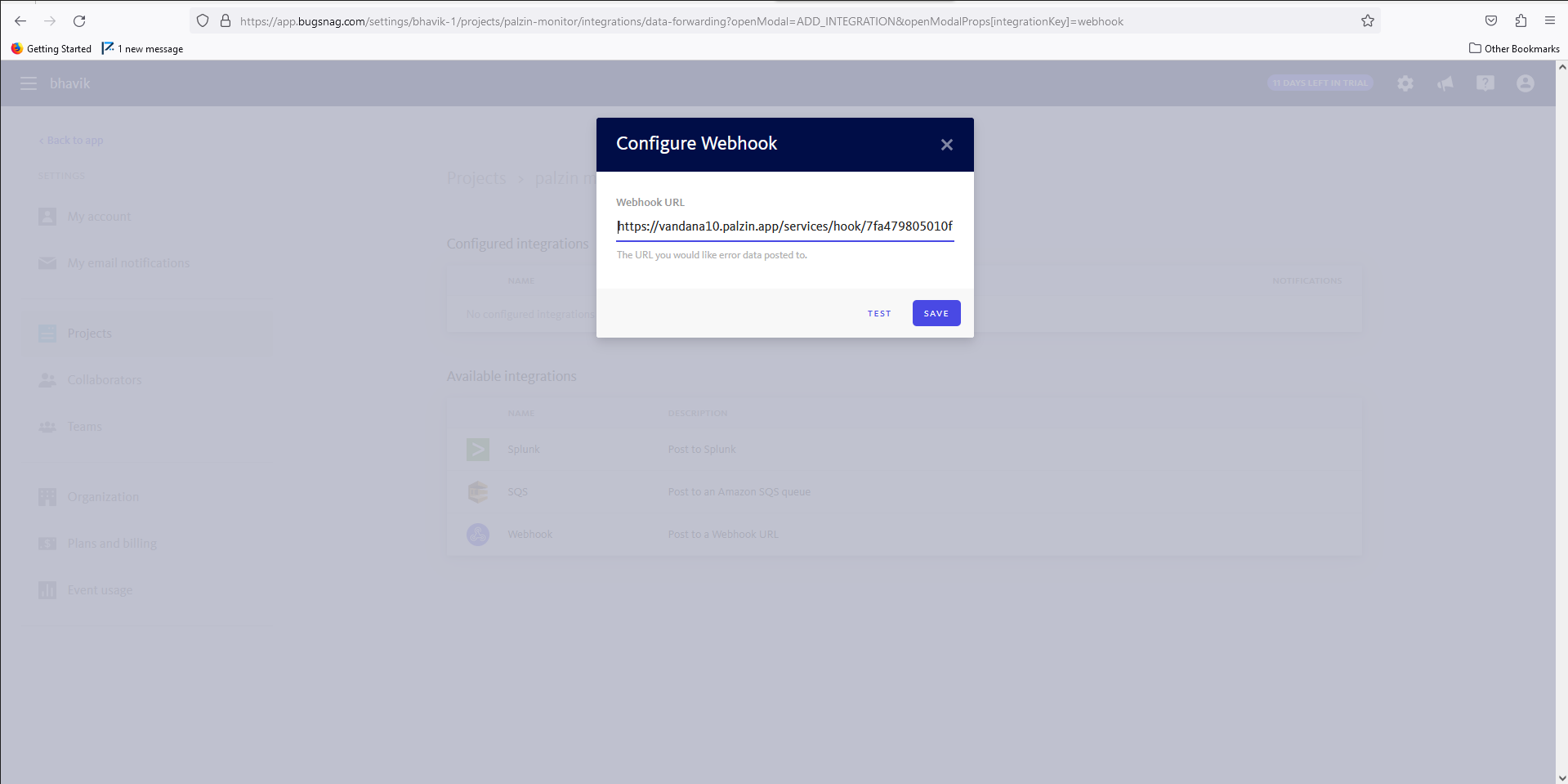Open the Event usage page
Viewport: 1568px width, 784px height.
coord(100,590)
